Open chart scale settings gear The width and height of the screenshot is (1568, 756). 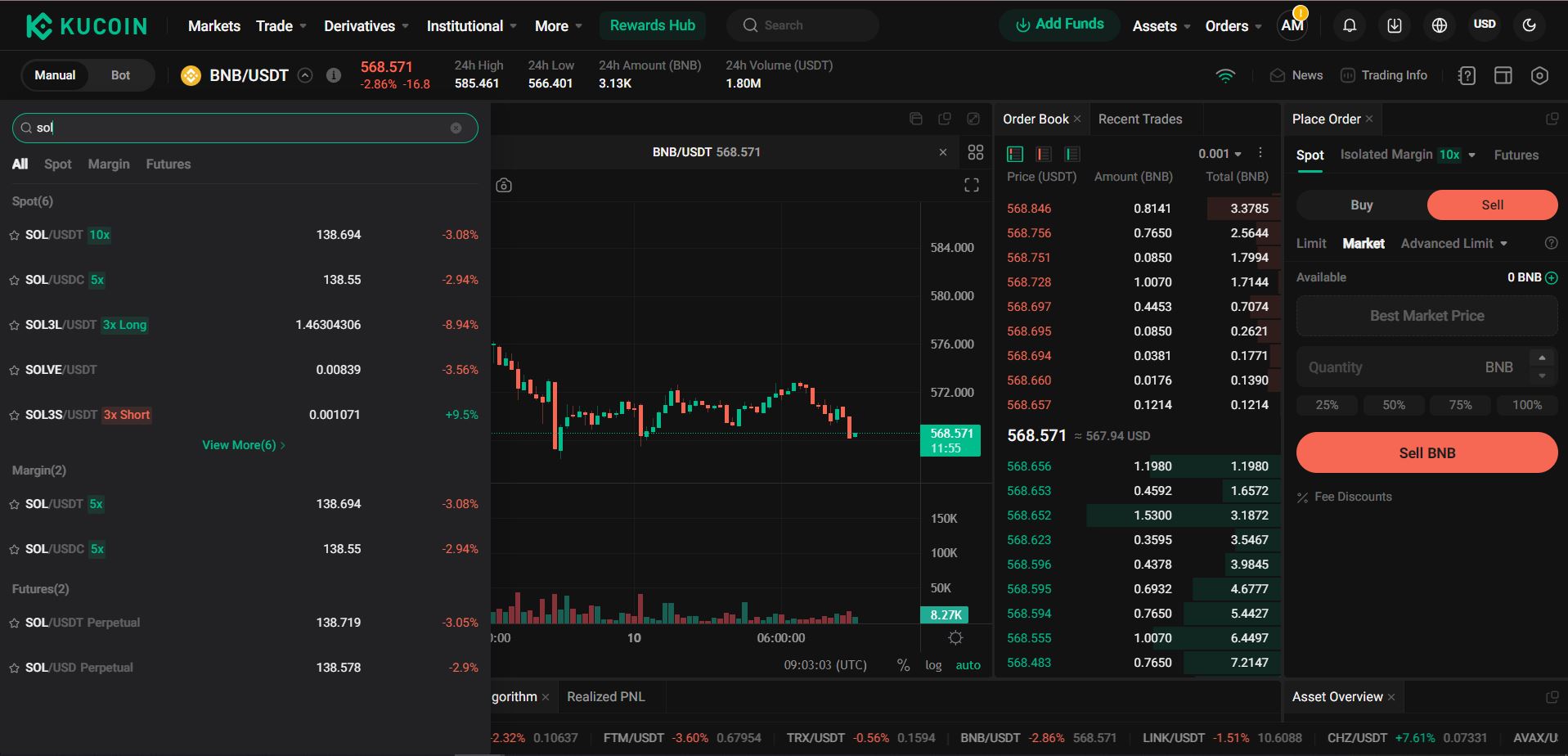955,637
